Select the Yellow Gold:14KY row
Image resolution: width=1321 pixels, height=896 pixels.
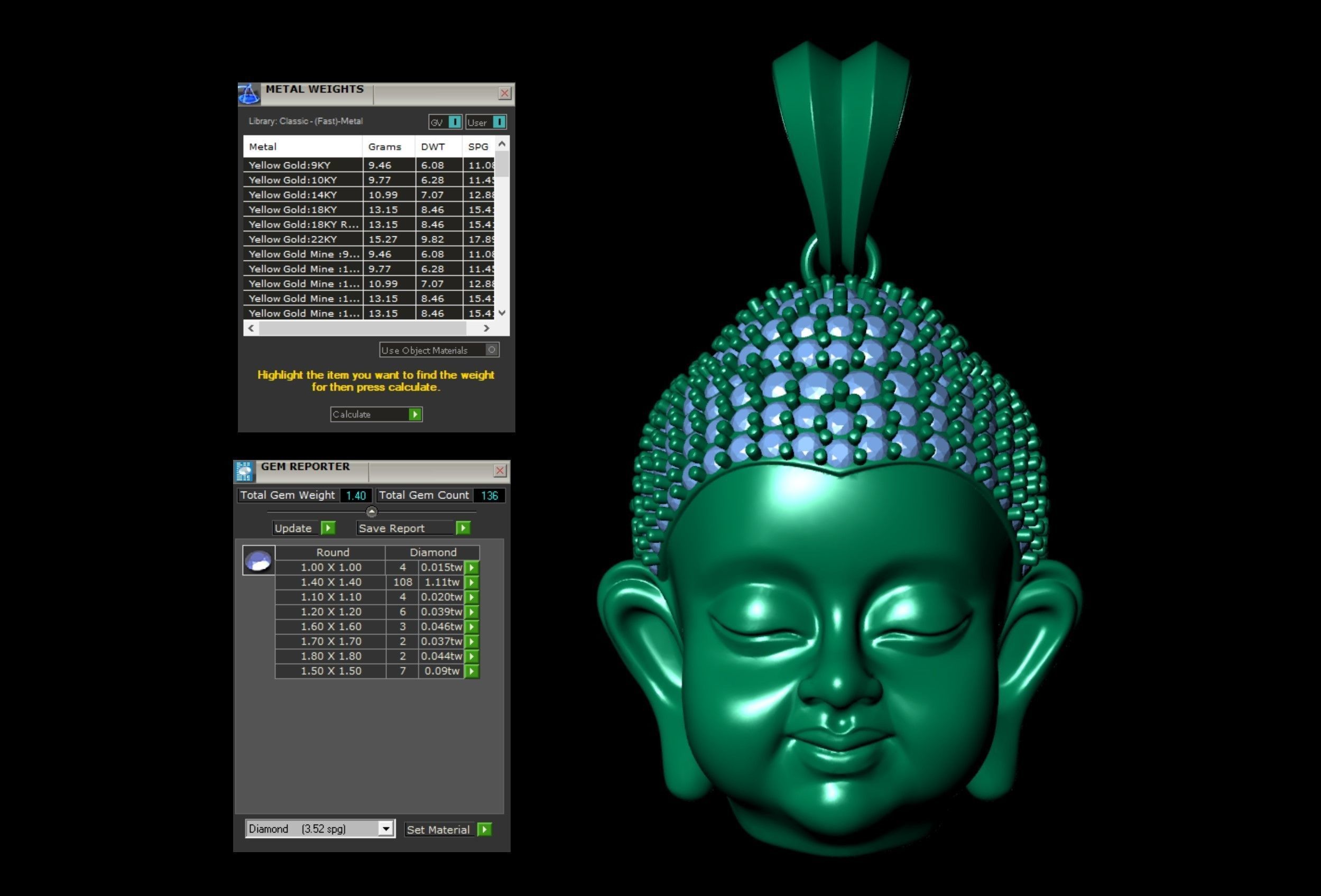(x=369, y=195)
